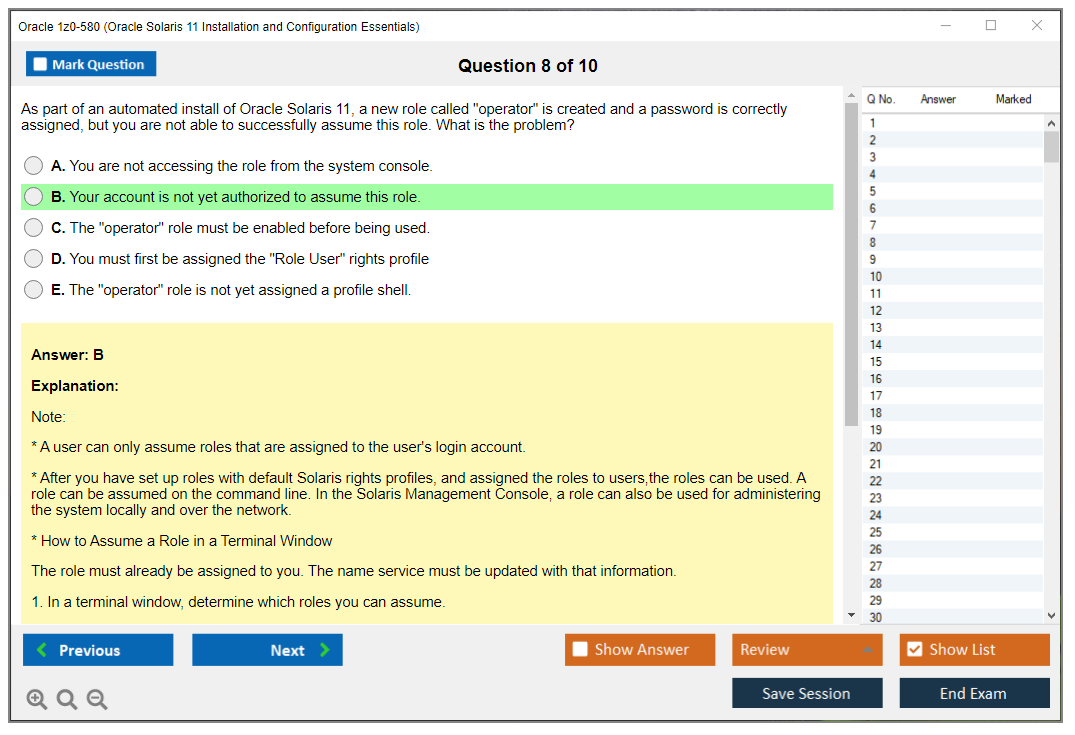1075x735 pixels.
Task: Click explanation panel scroll down arrow
Action: [851, 615]
